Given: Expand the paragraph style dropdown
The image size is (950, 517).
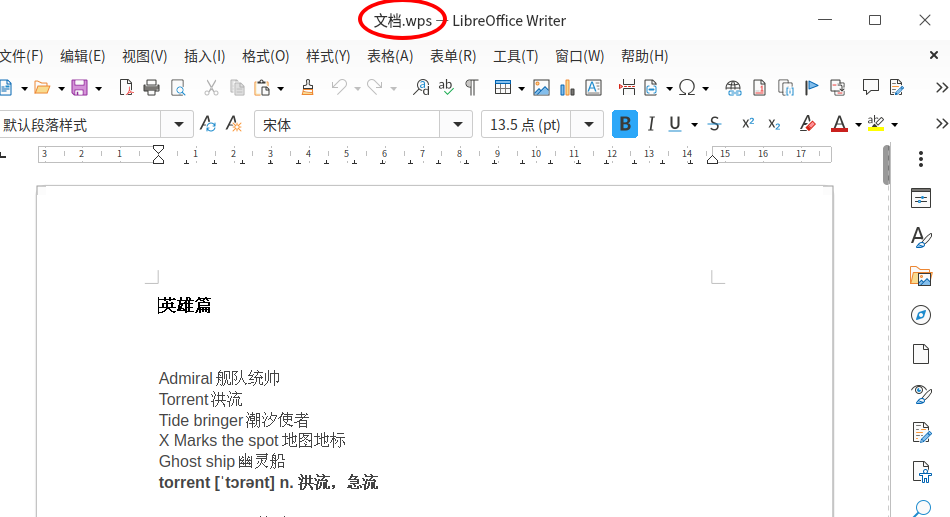Looking at the screenshot, I should [178, 124].
